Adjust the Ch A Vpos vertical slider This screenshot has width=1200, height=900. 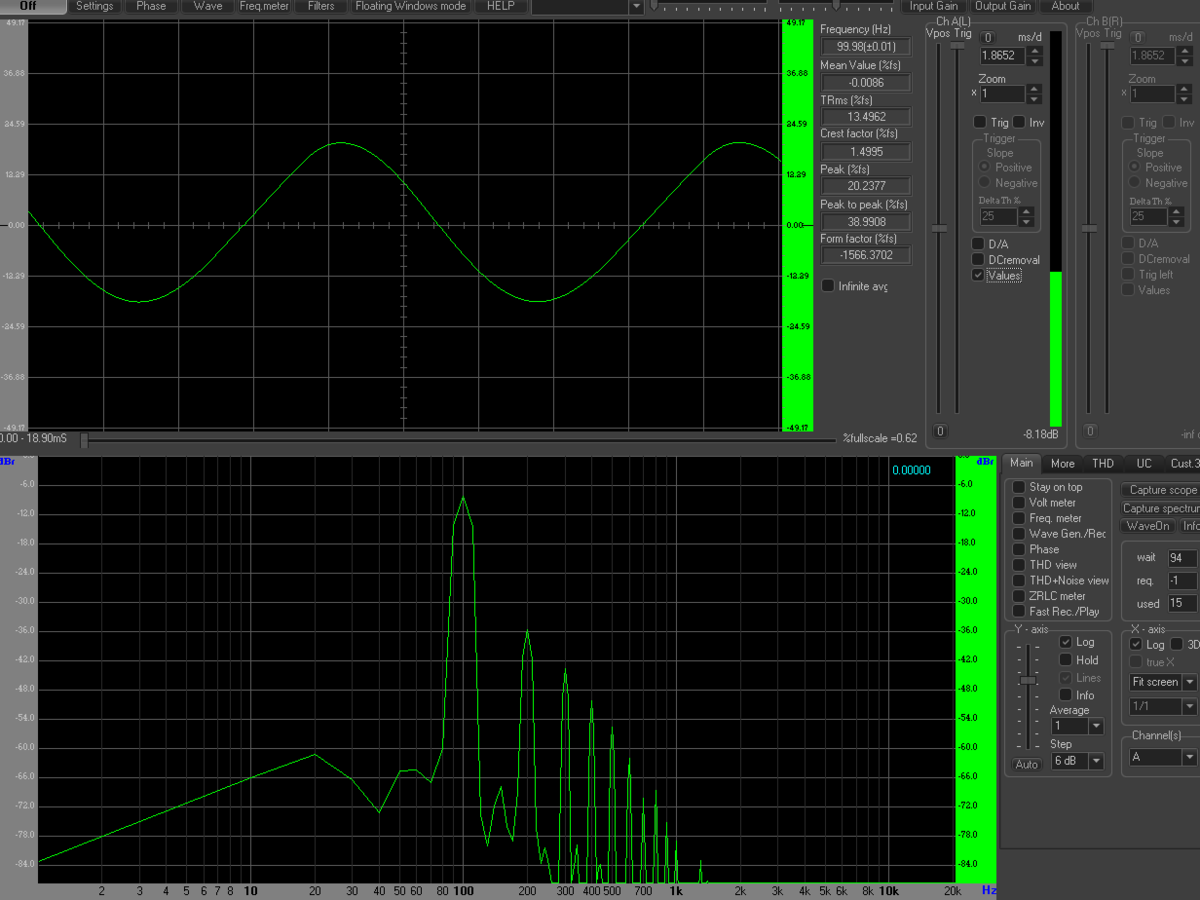(x=939, y=229)
